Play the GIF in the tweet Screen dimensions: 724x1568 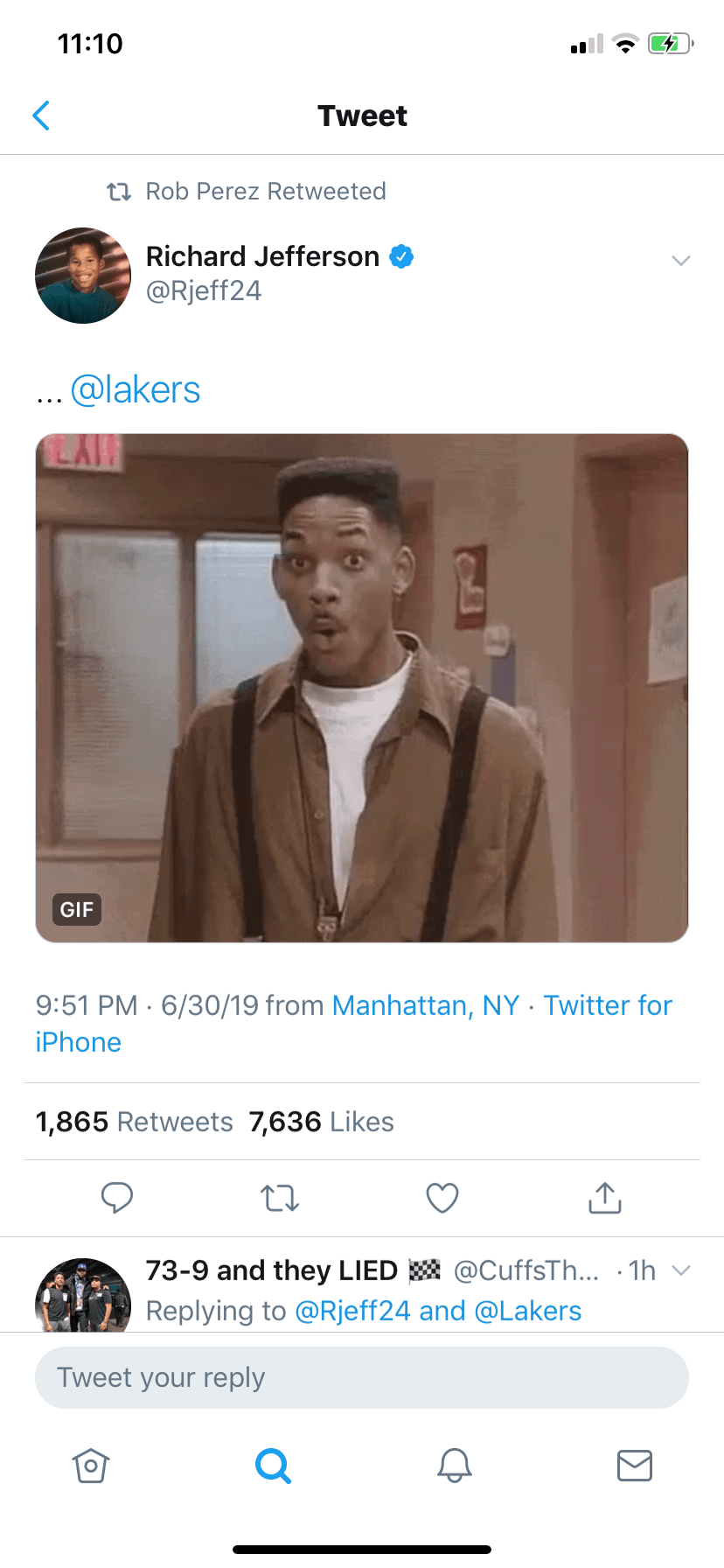362,688
